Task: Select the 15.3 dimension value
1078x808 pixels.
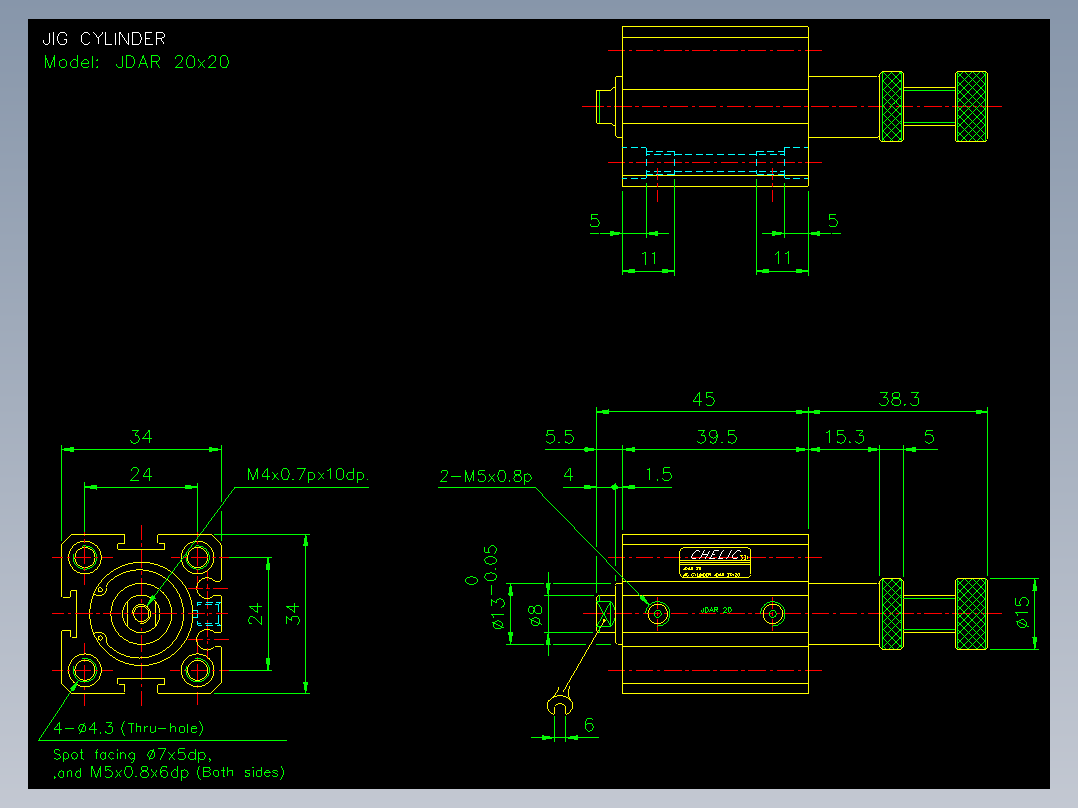Action: tap(844, 437)
